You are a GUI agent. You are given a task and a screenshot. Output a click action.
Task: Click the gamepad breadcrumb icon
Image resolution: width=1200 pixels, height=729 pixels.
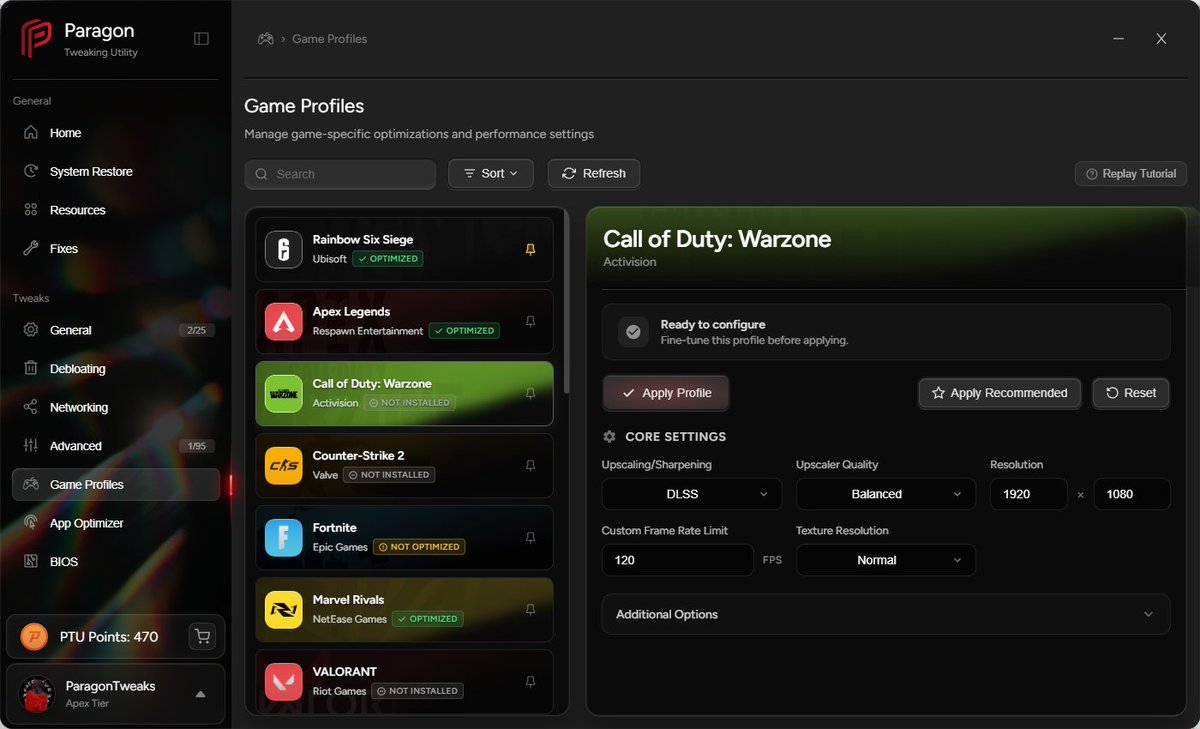pyautogui.click(x=266, y=39)
